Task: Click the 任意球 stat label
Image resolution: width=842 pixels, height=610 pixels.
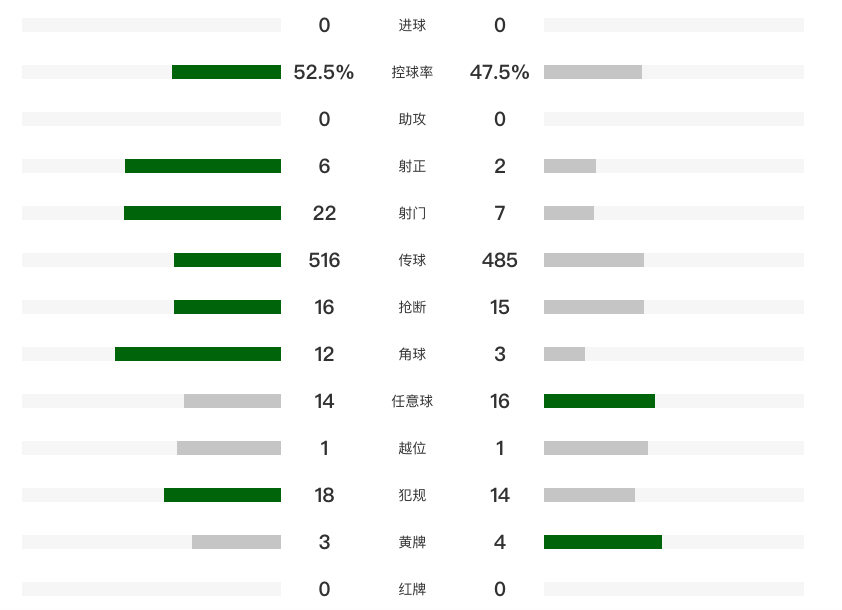Action: point(412,401)
